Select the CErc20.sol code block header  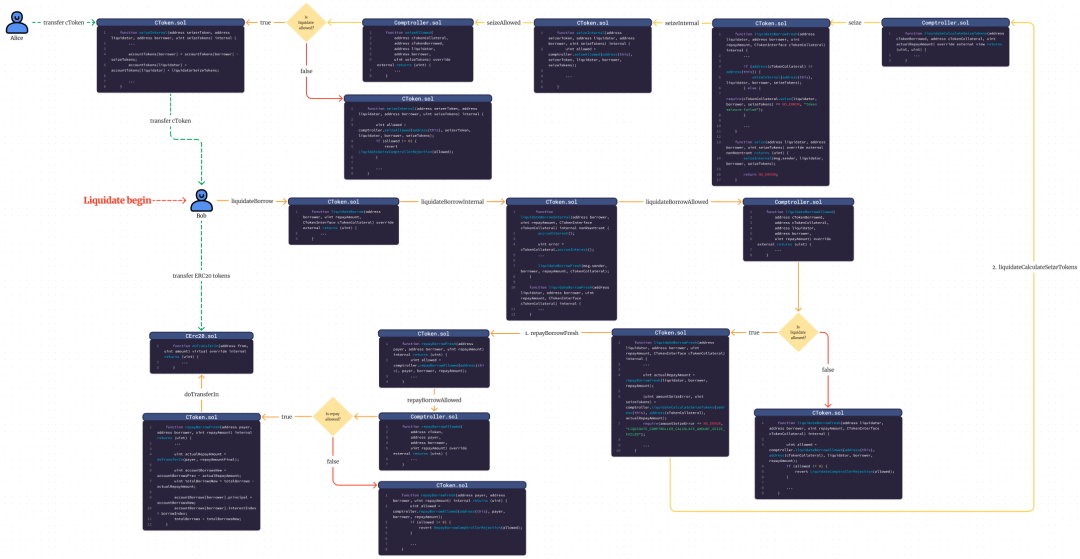pos(201,335)
